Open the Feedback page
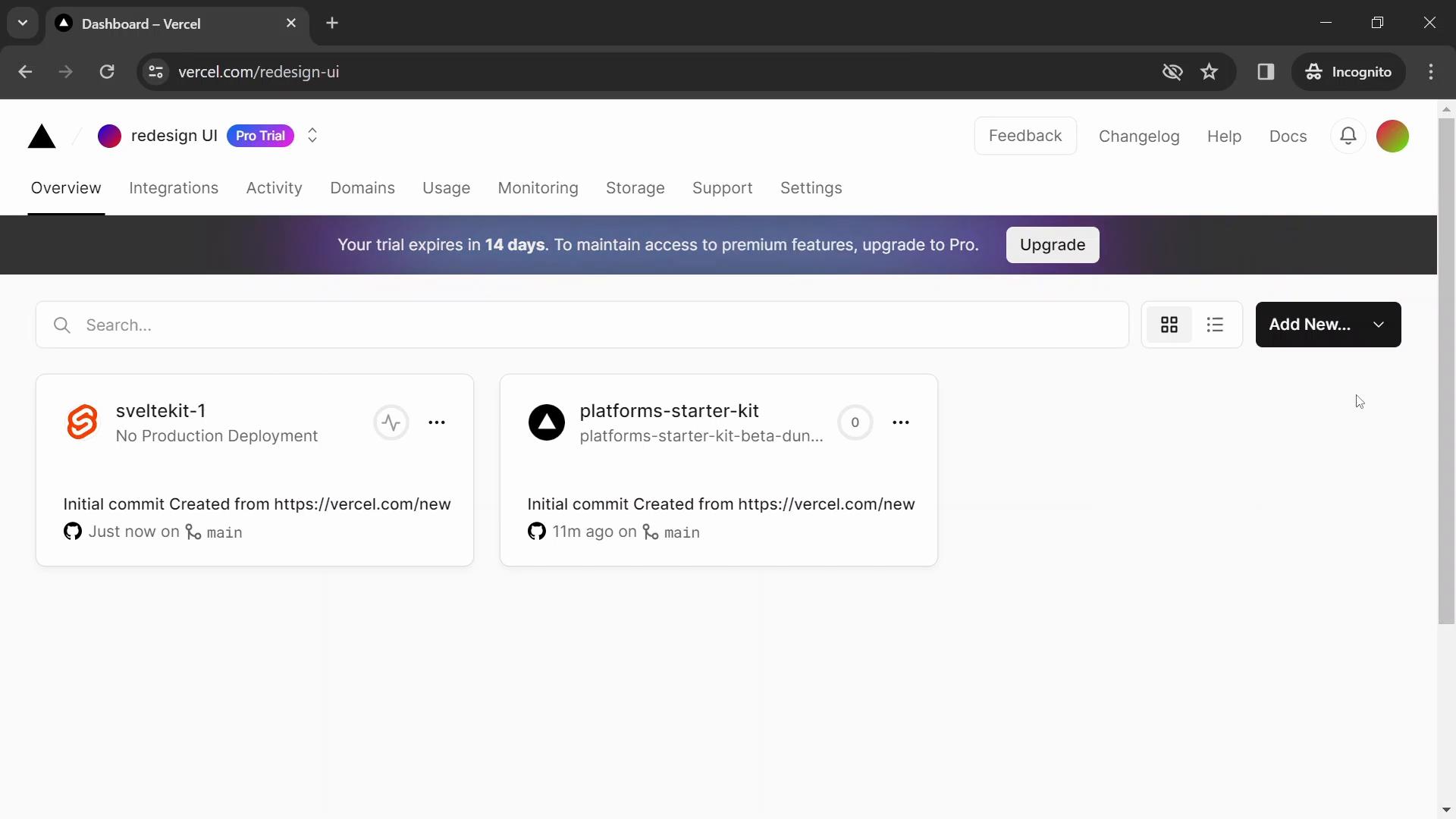The height and width of the screenshot is (819, 1456). click(1025, 135)
